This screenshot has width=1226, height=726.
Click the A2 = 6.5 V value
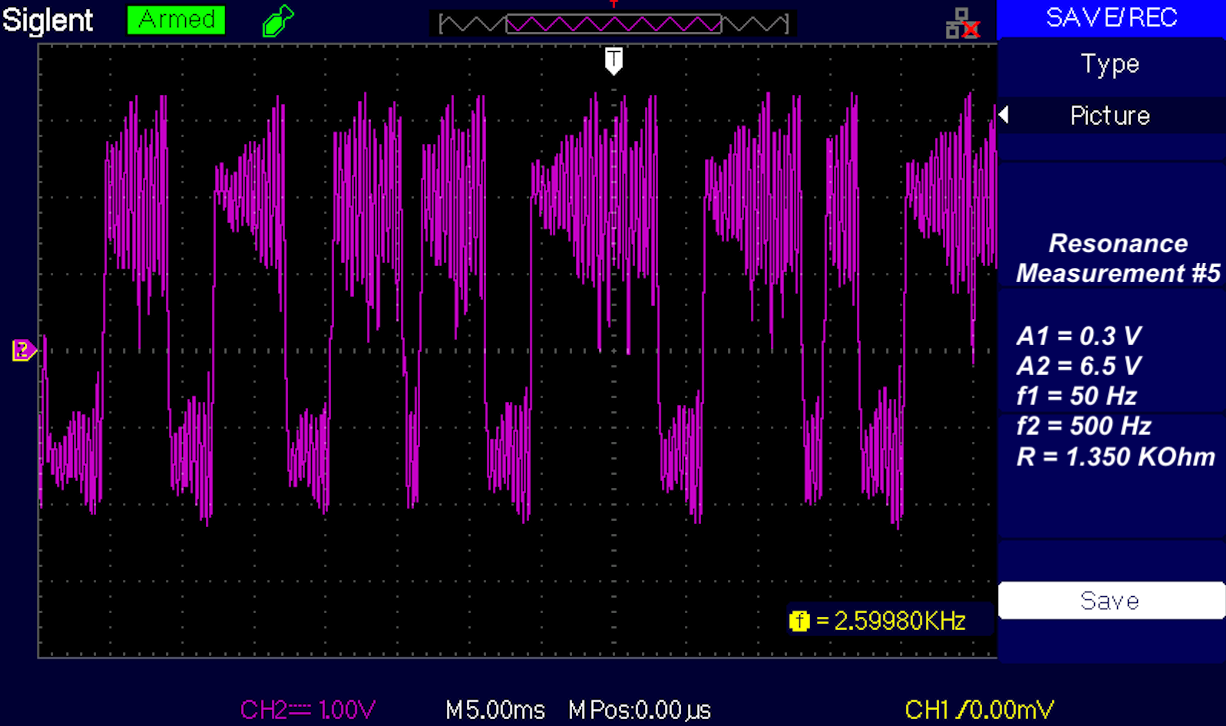click(1078, 366)
